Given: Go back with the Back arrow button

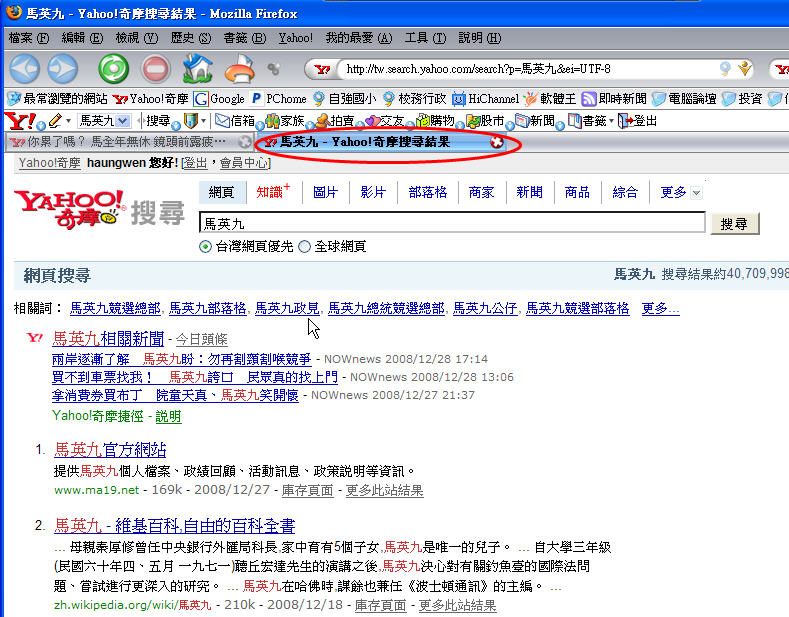Looking at the screenshot, I should [25, 69].
